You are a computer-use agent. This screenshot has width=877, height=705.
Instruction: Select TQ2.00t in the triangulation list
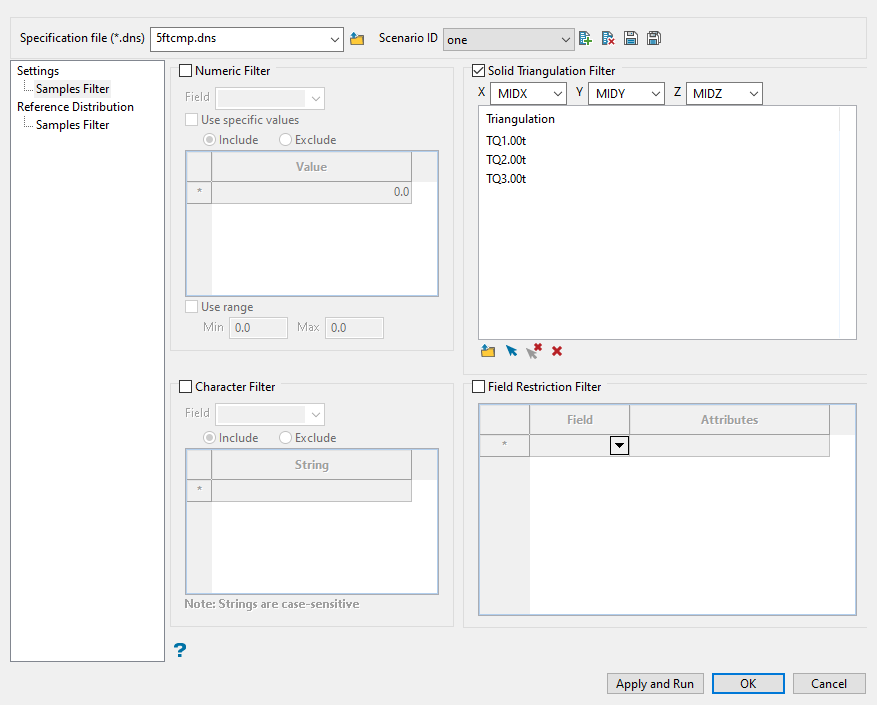tap(506, 160)
